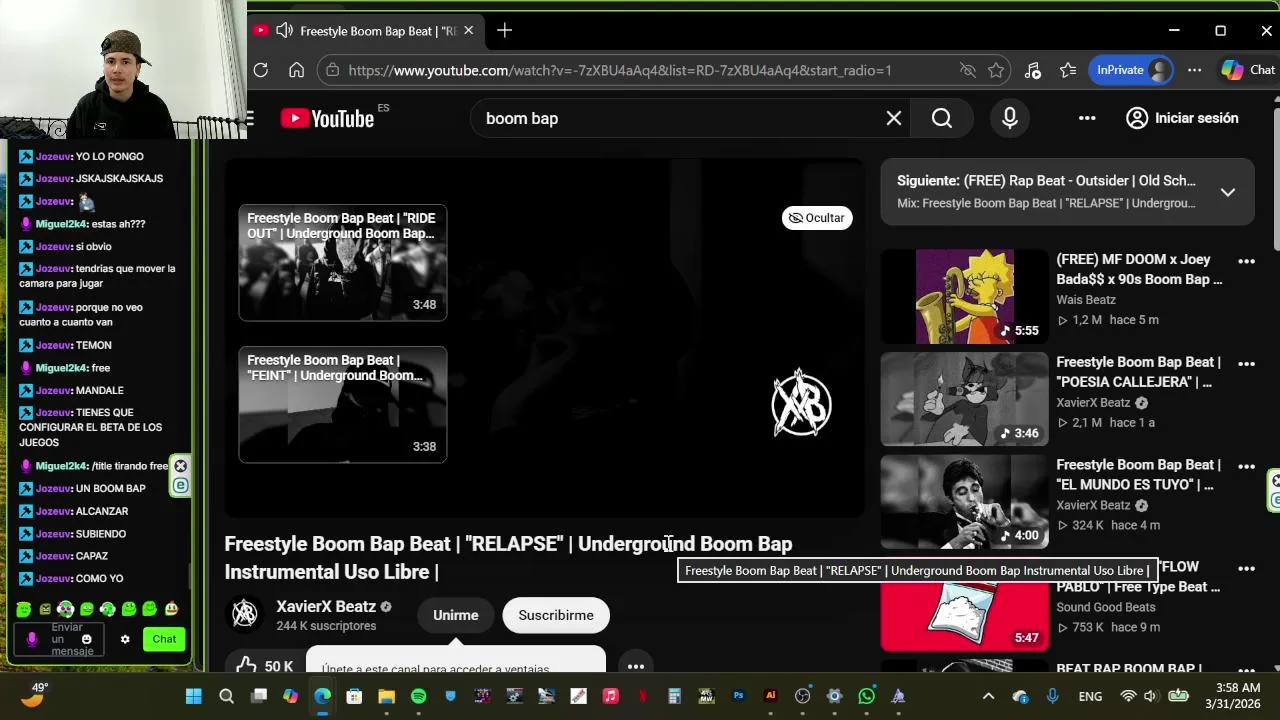Open File Explorer from the taskbar

(x=386, y=696)
